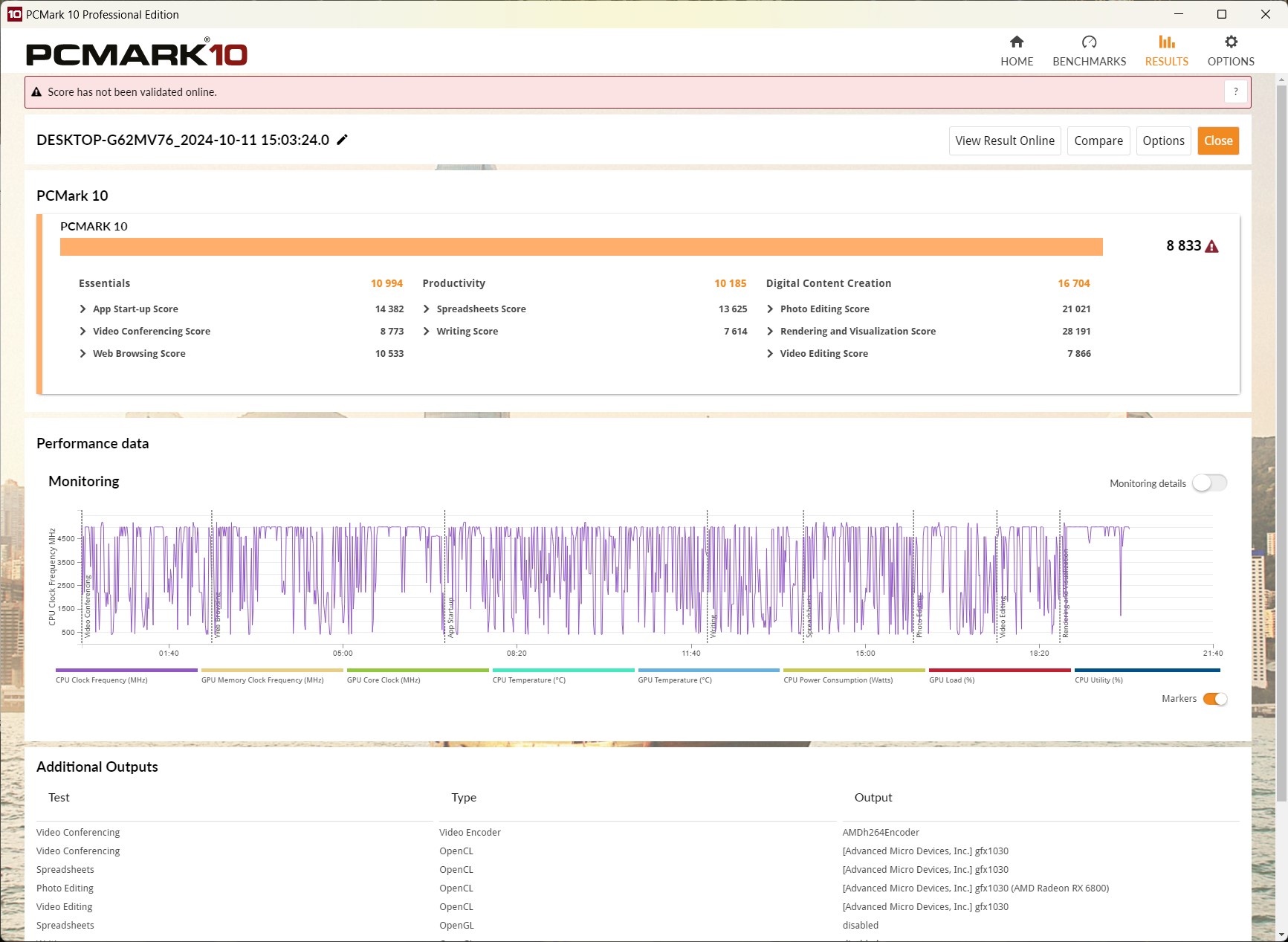Switch to the OPTIONS tab label
Screen dimensions: 1288x942
point(1231,62)
